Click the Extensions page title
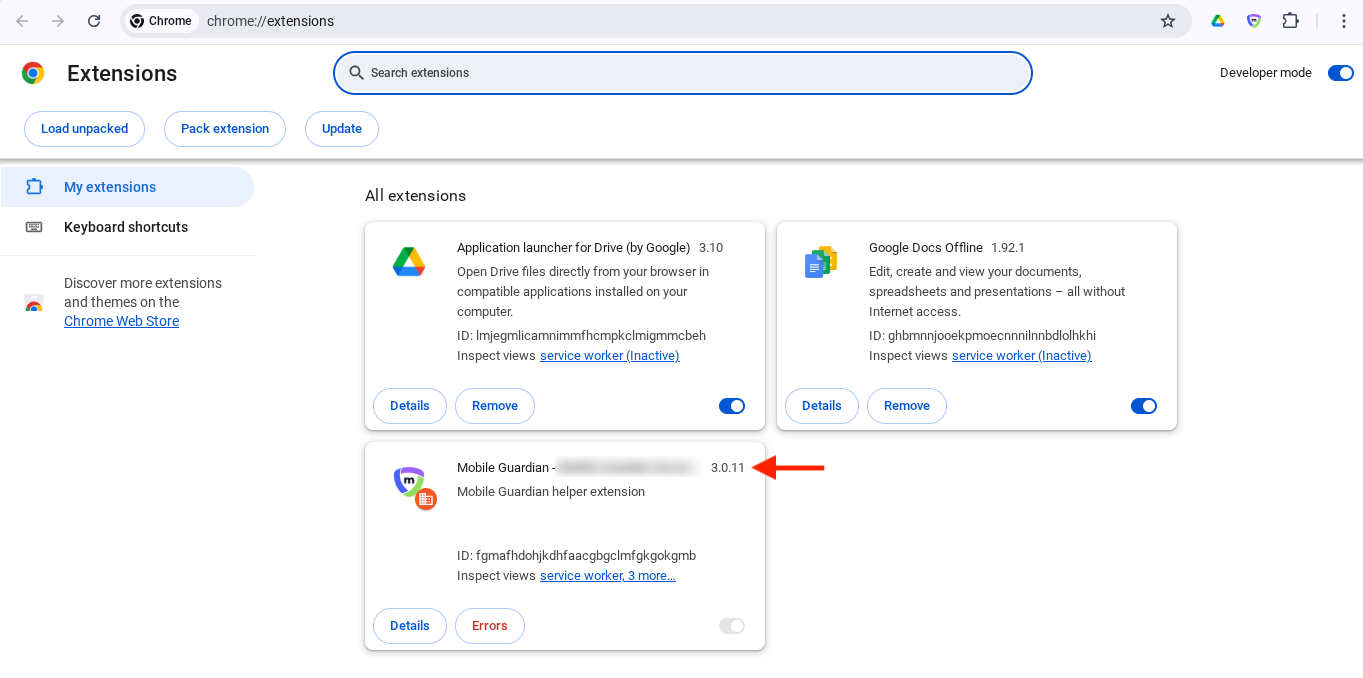The image size is (1363, 678). click(122, 74)
